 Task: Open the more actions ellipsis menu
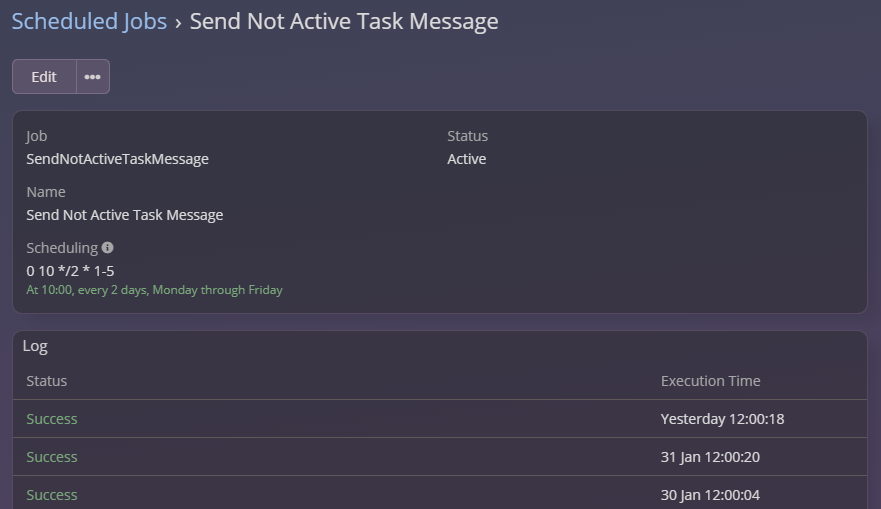click(x=93, y=77)
